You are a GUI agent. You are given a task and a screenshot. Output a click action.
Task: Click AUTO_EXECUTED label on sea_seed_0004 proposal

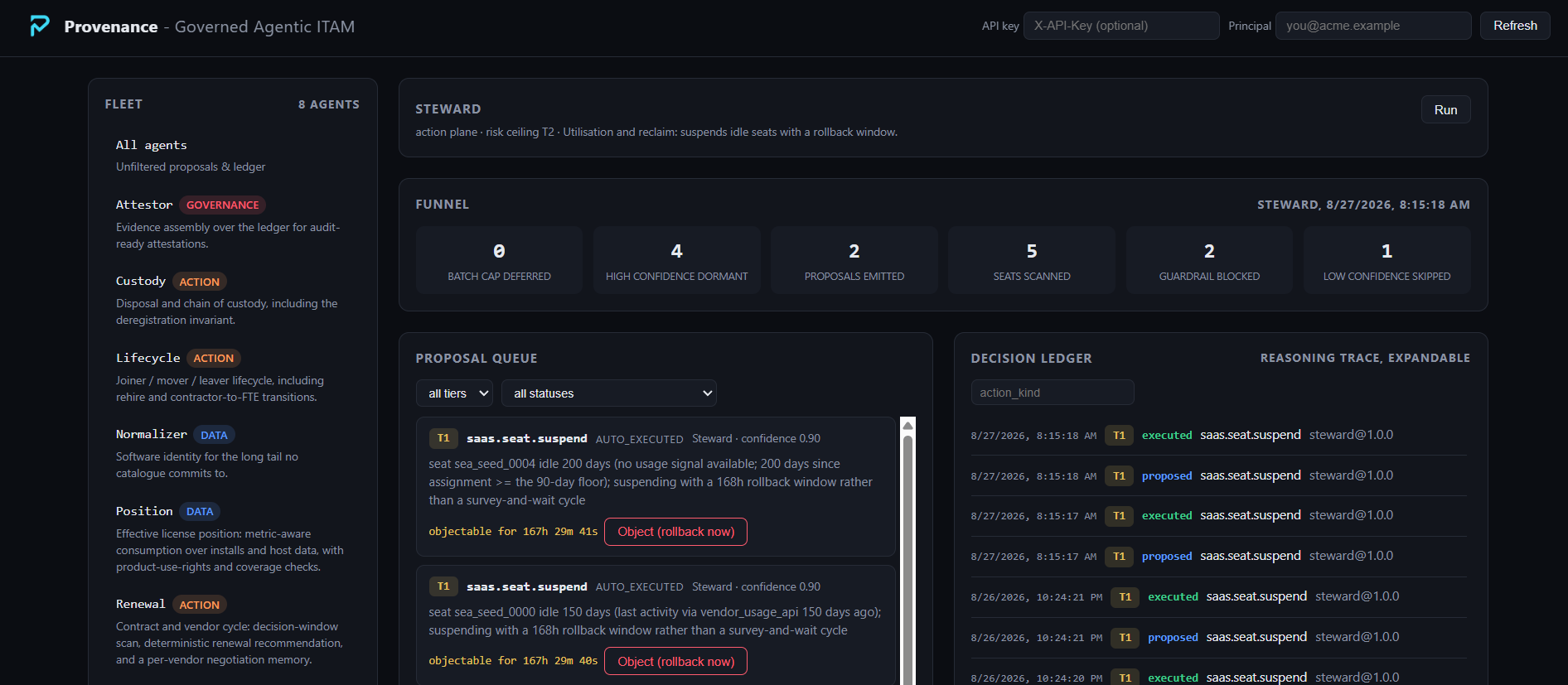[x=639, y=439]
